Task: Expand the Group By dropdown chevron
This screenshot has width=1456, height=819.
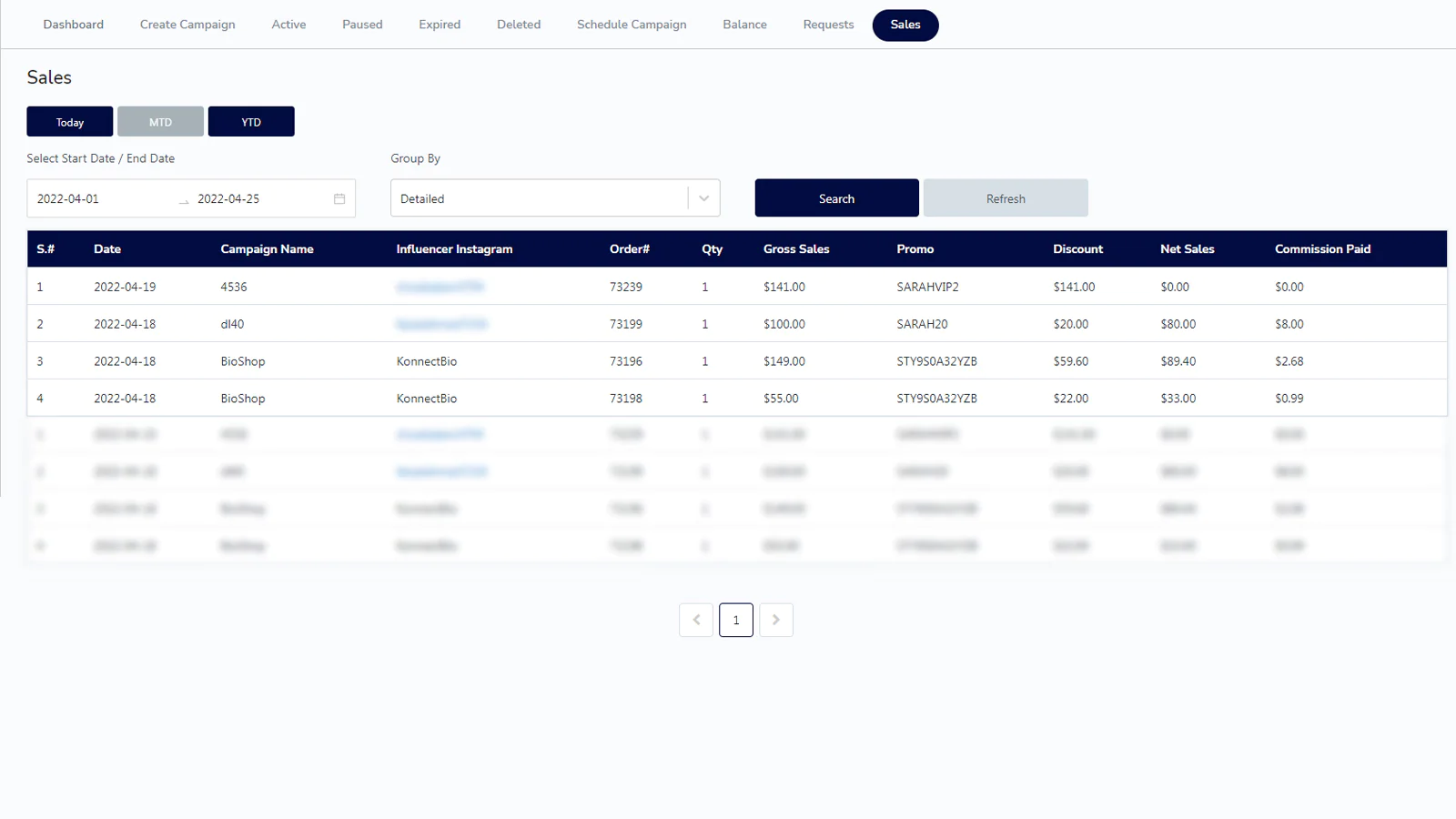Action: click(703, 198)
